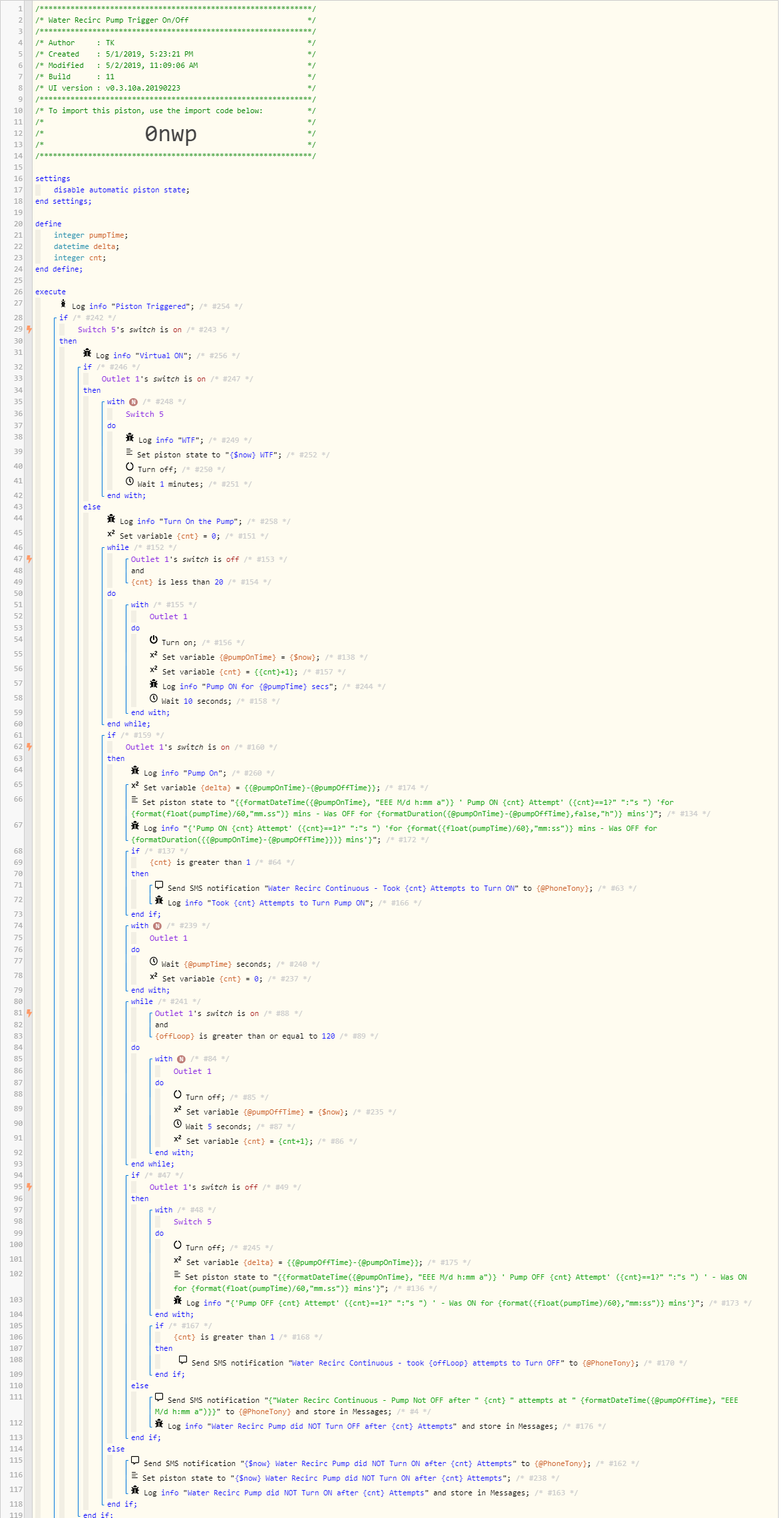Click the lightning trigger icon at line 47
Image resolution: width=784 pixels, height=1518 pixels.
(x=29, y=559)
